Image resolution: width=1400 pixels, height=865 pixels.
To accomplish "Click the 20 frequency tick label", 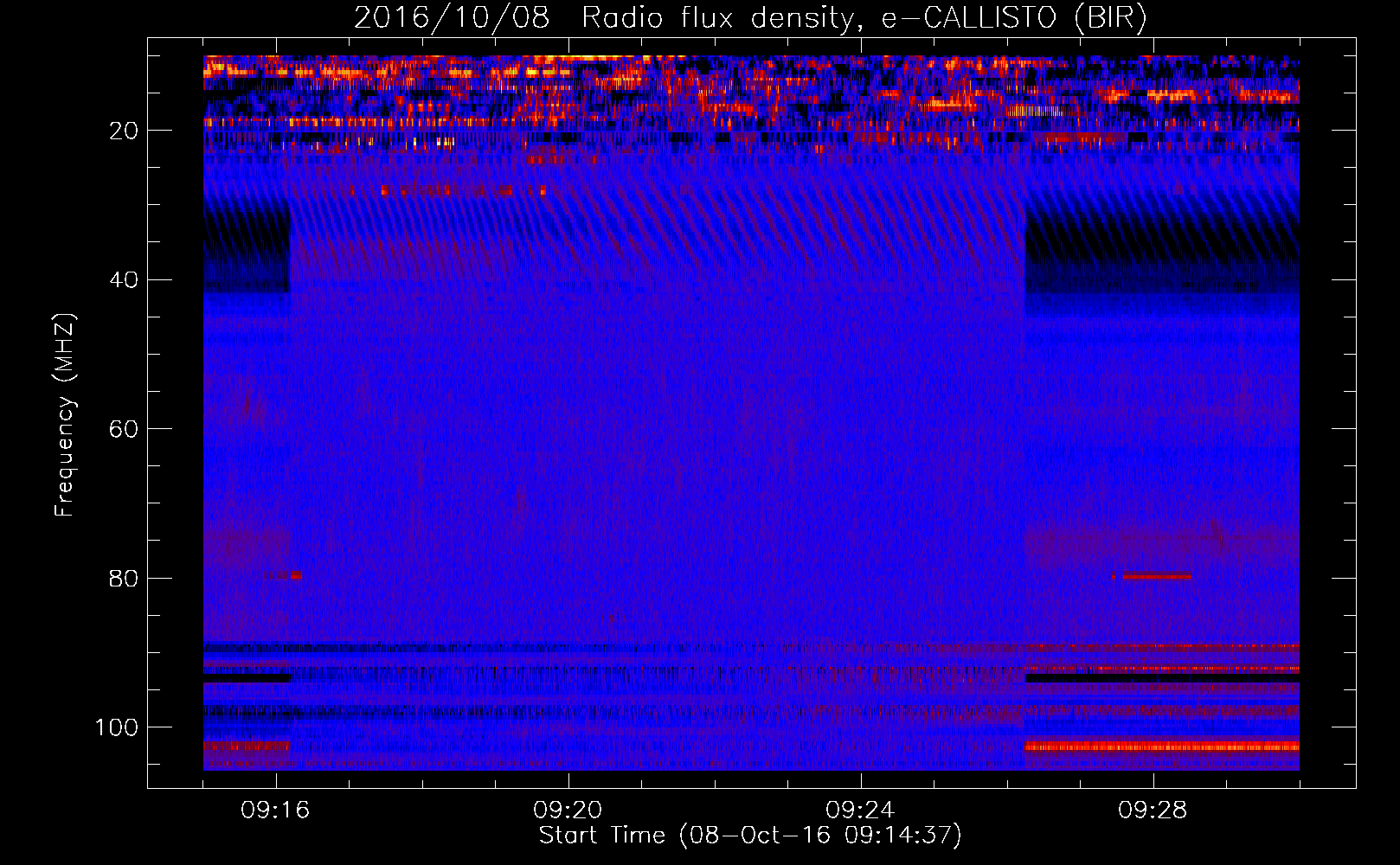I will point(125,131).
